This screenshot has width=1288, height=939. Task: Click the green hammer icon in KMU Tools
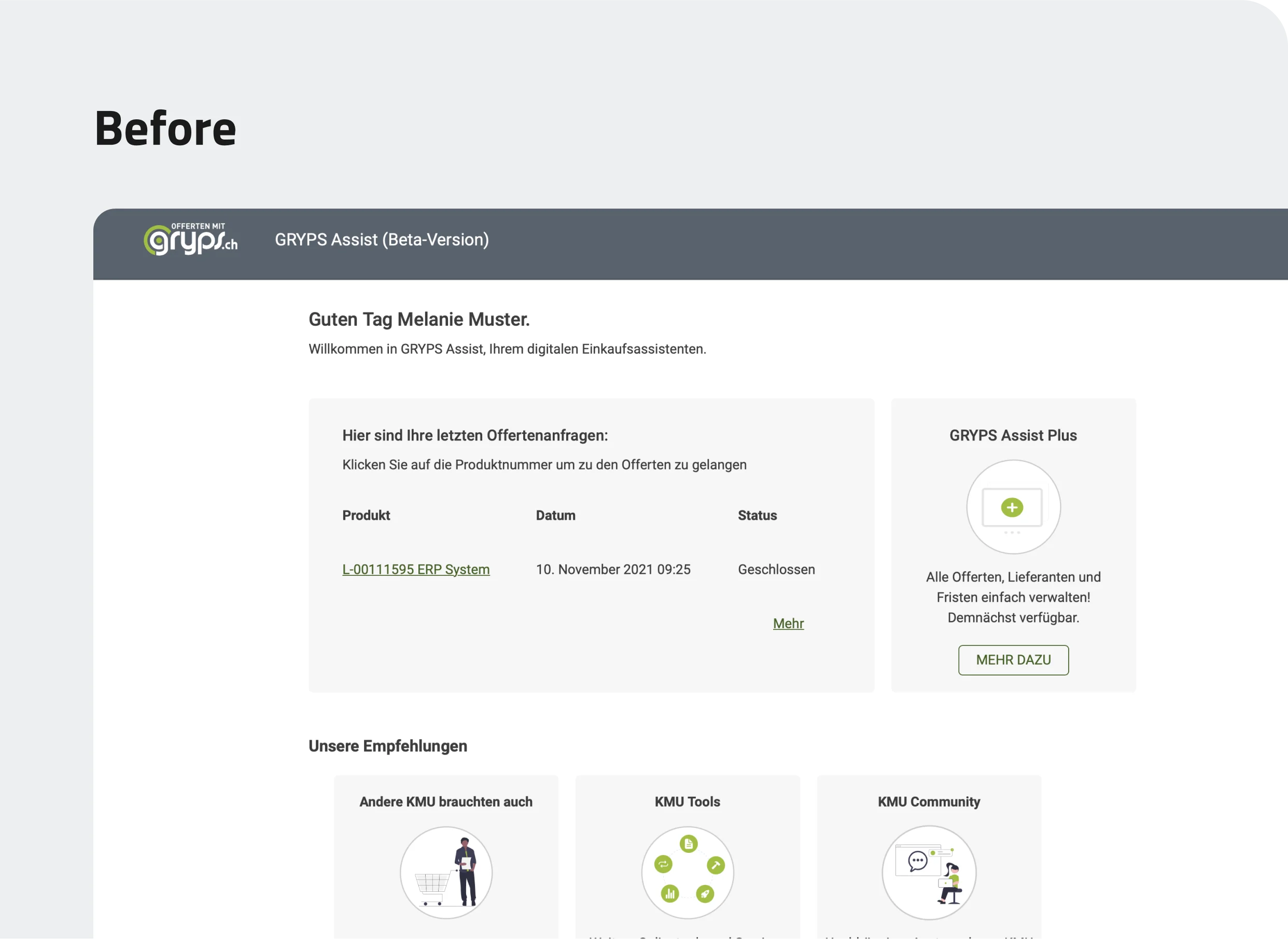[x=716, y=865]
